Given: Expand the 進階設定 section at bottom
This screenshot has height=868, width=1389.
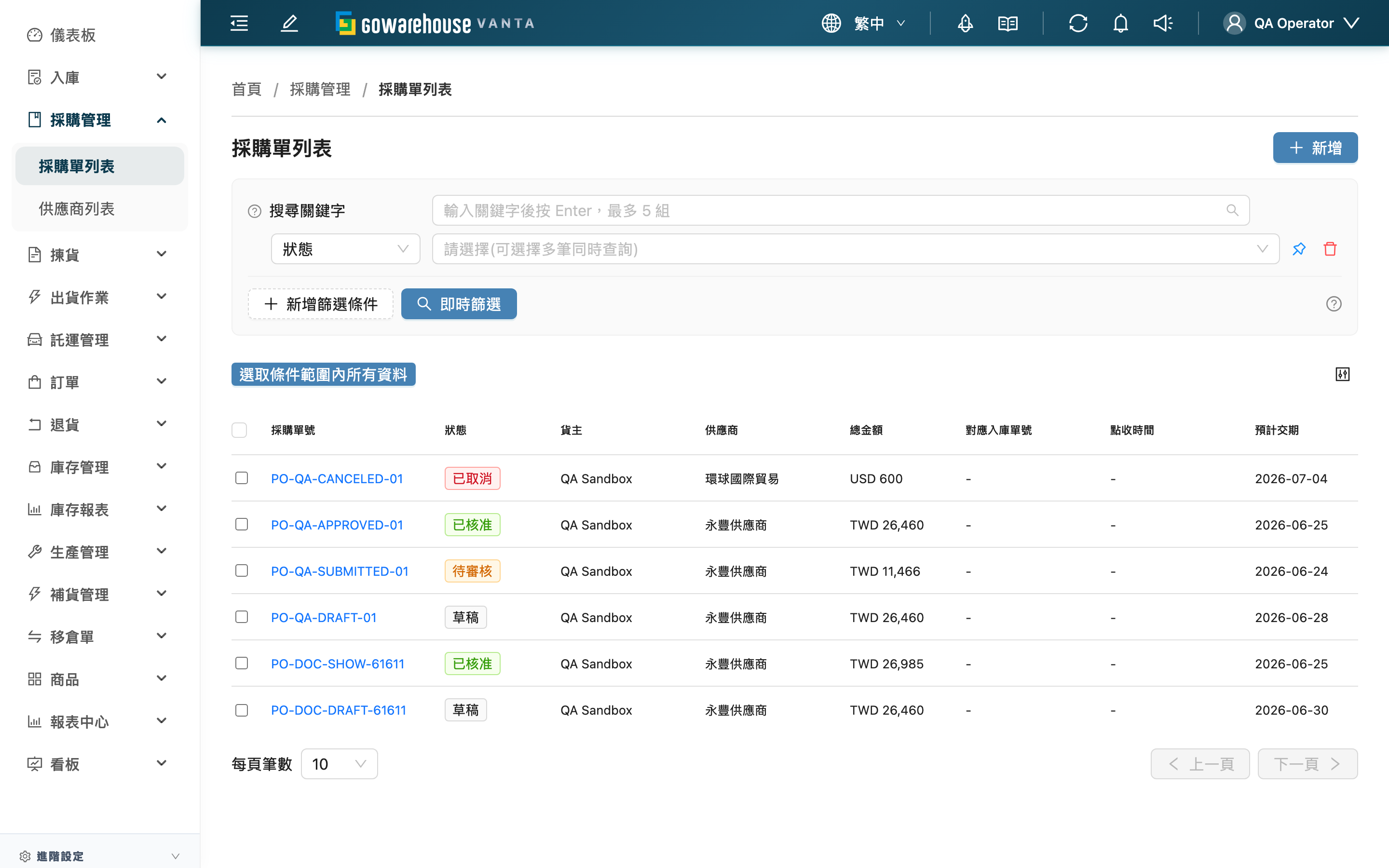Looking at the screenshot, I should point(176,856).
